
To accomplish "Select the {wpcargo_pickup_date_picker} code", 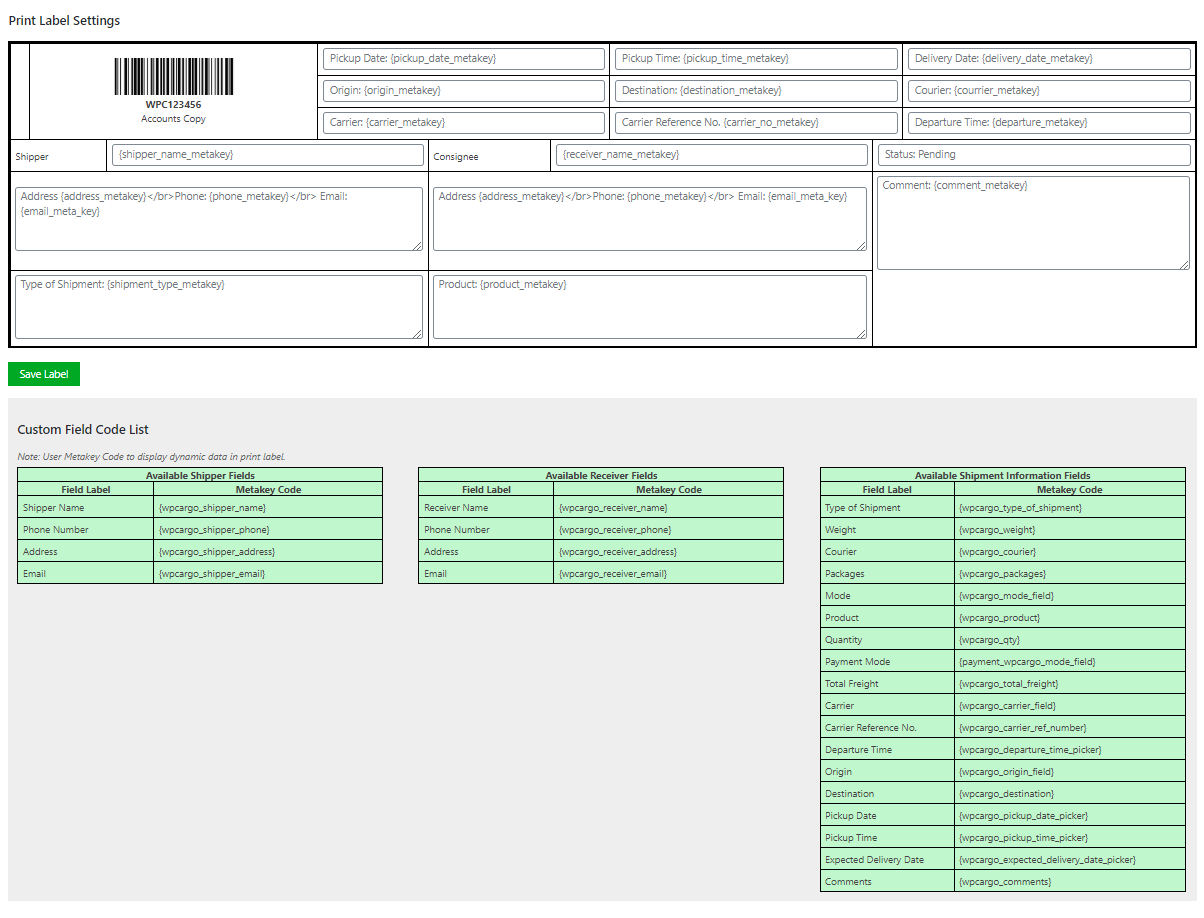I will [x=1023, y=816].
